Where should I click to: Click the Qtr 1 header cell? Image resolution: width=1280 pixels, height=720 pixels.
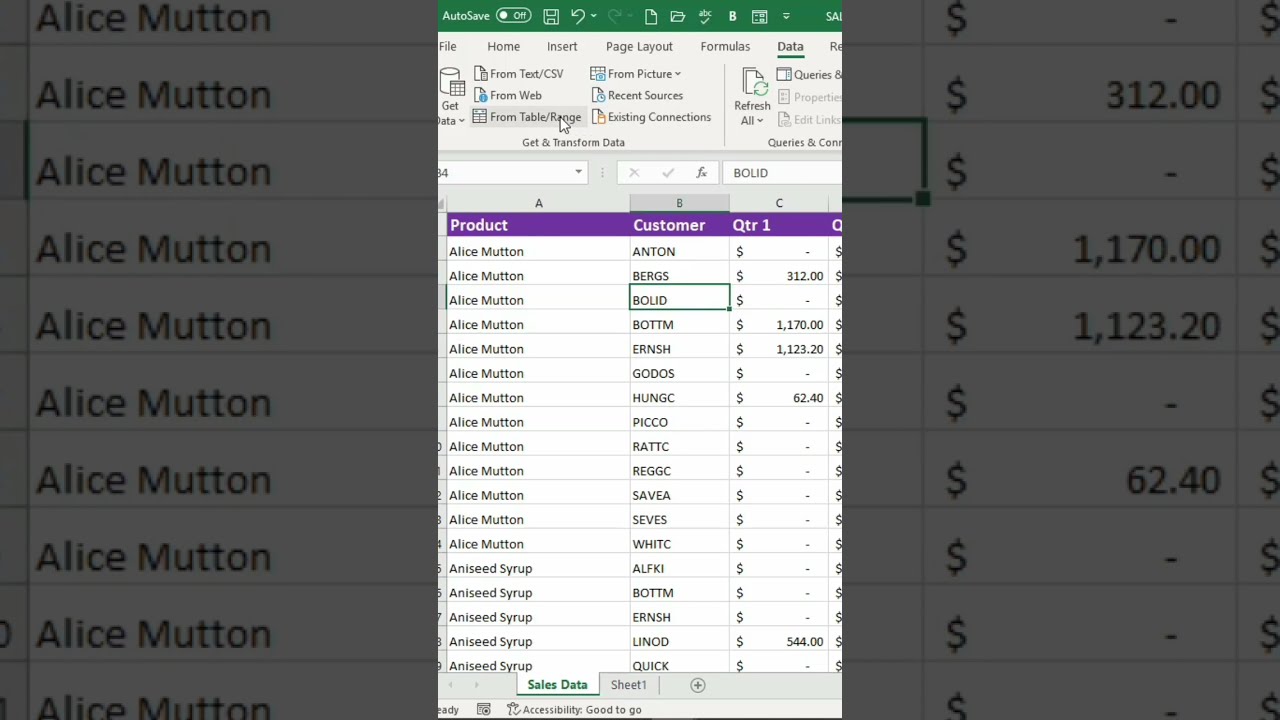779,225
